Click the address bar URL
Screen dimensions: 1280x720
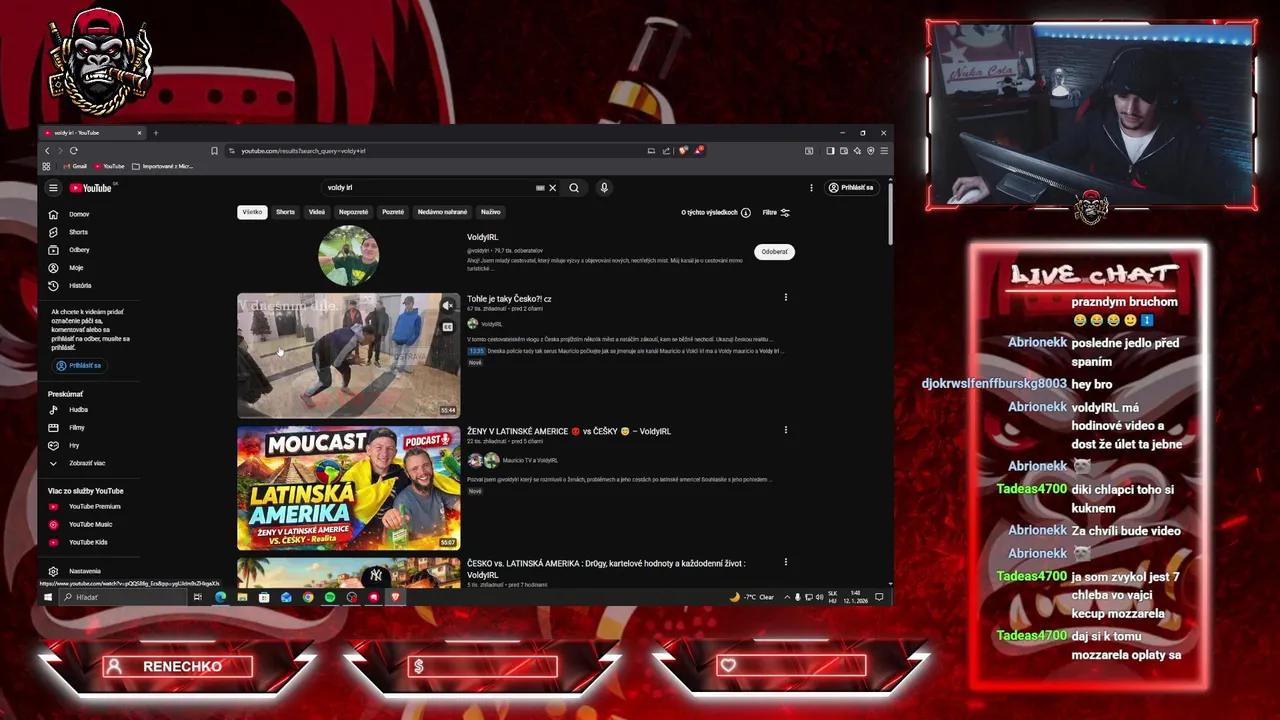pos(303,151)
